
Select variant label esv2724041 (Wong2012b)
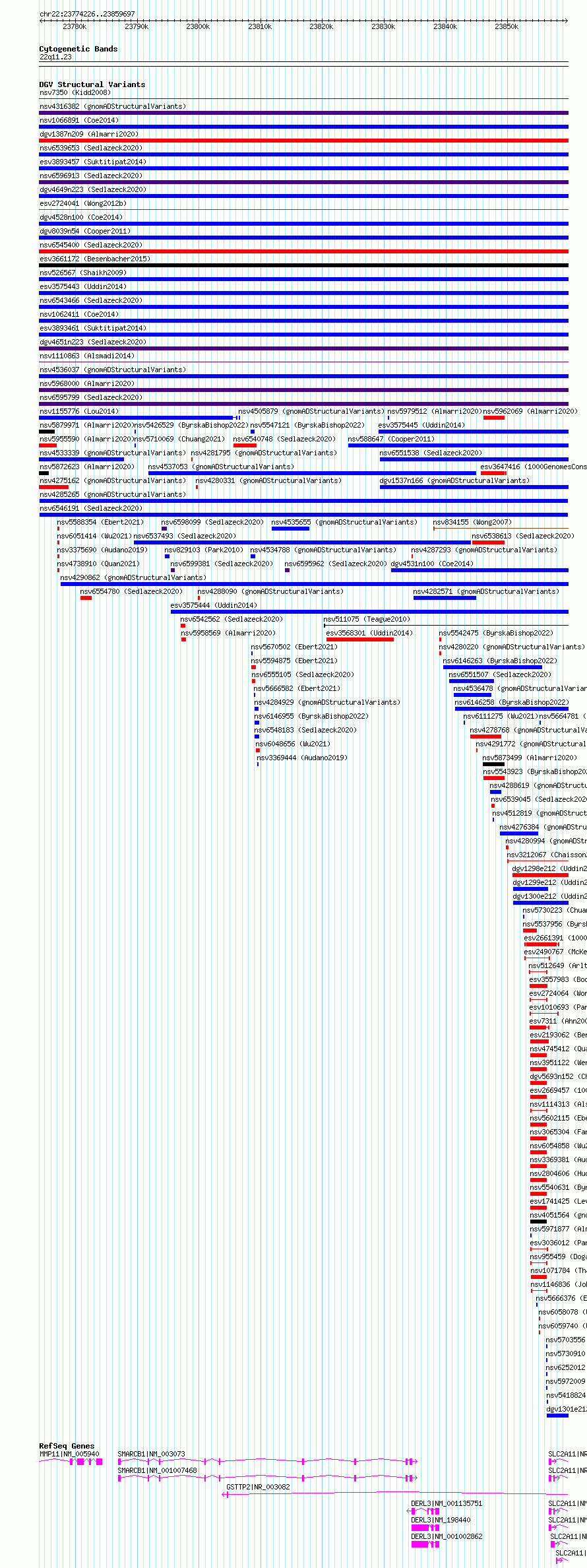[83, 203]
